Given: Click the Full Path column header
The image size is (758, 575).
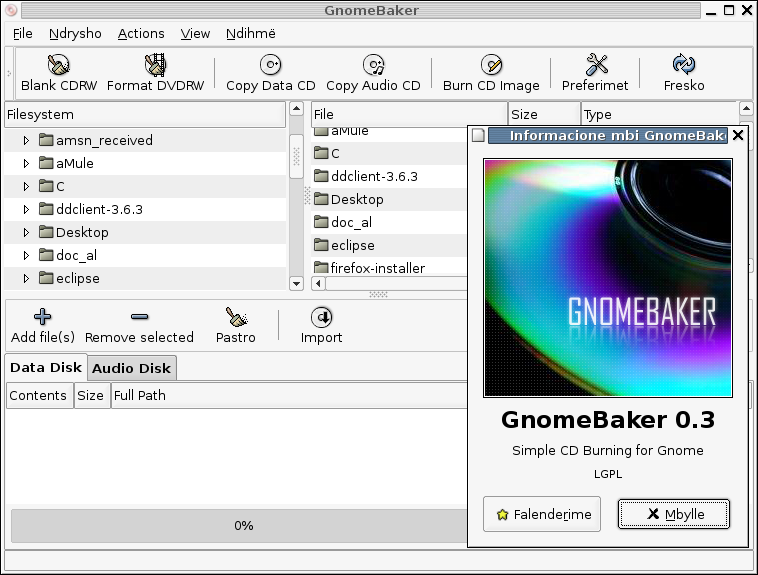Looking at the screenshot, I should click(x=289, y=396).
